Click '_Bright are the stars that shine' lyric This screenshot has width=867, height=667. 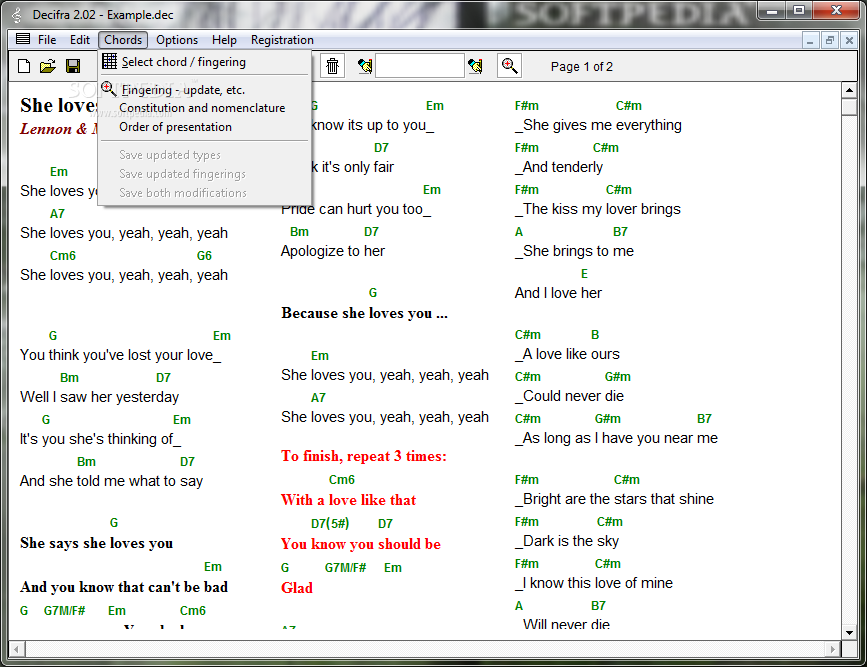click(614, 499)
